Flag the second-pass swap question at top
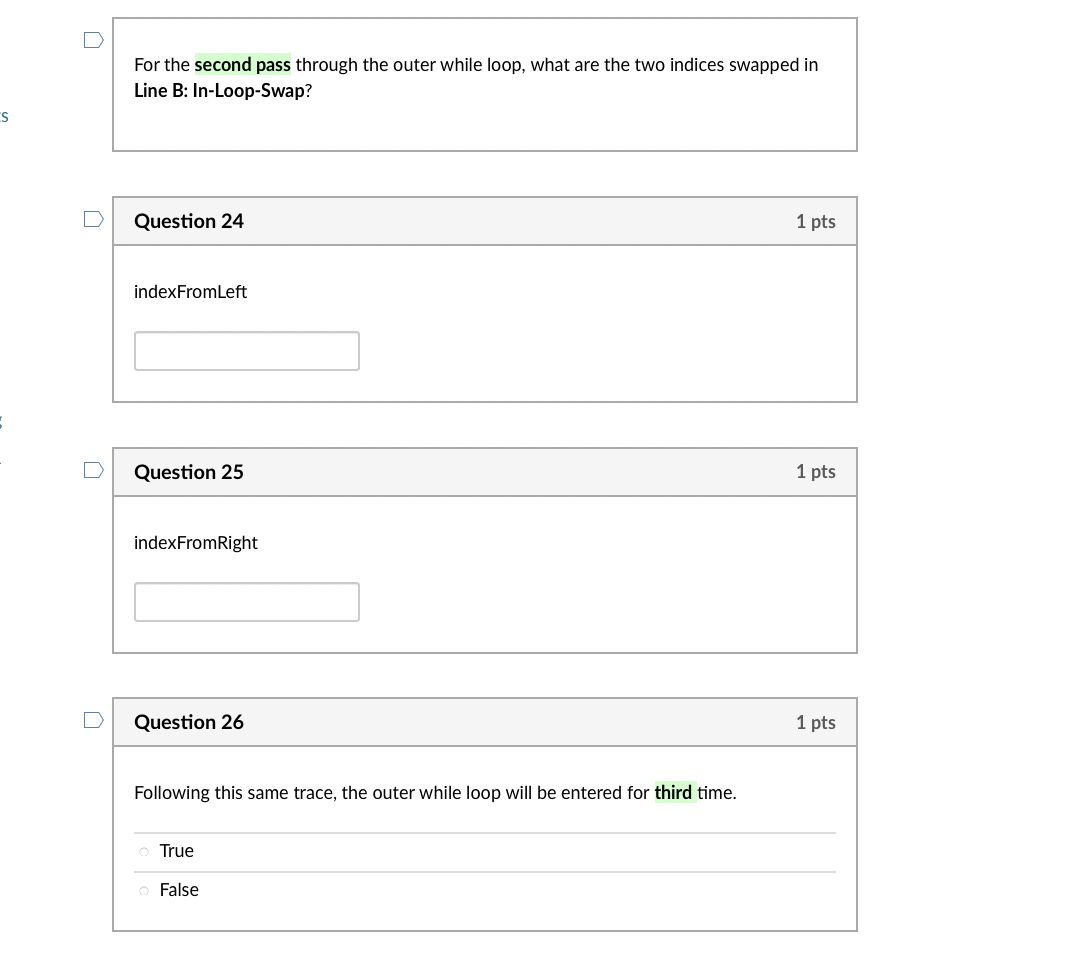 [94, 40]
